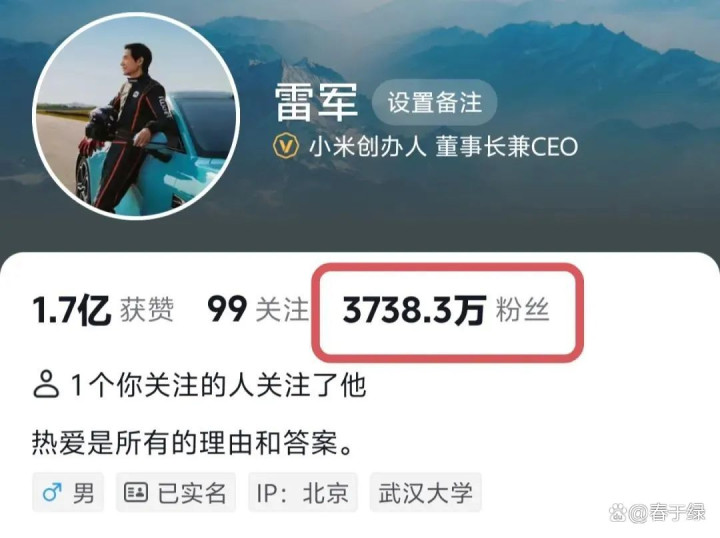This screenshot has width=720, height=538.
Task: Tap the 武汉大学 school tag
Action: tap(426, 493)
